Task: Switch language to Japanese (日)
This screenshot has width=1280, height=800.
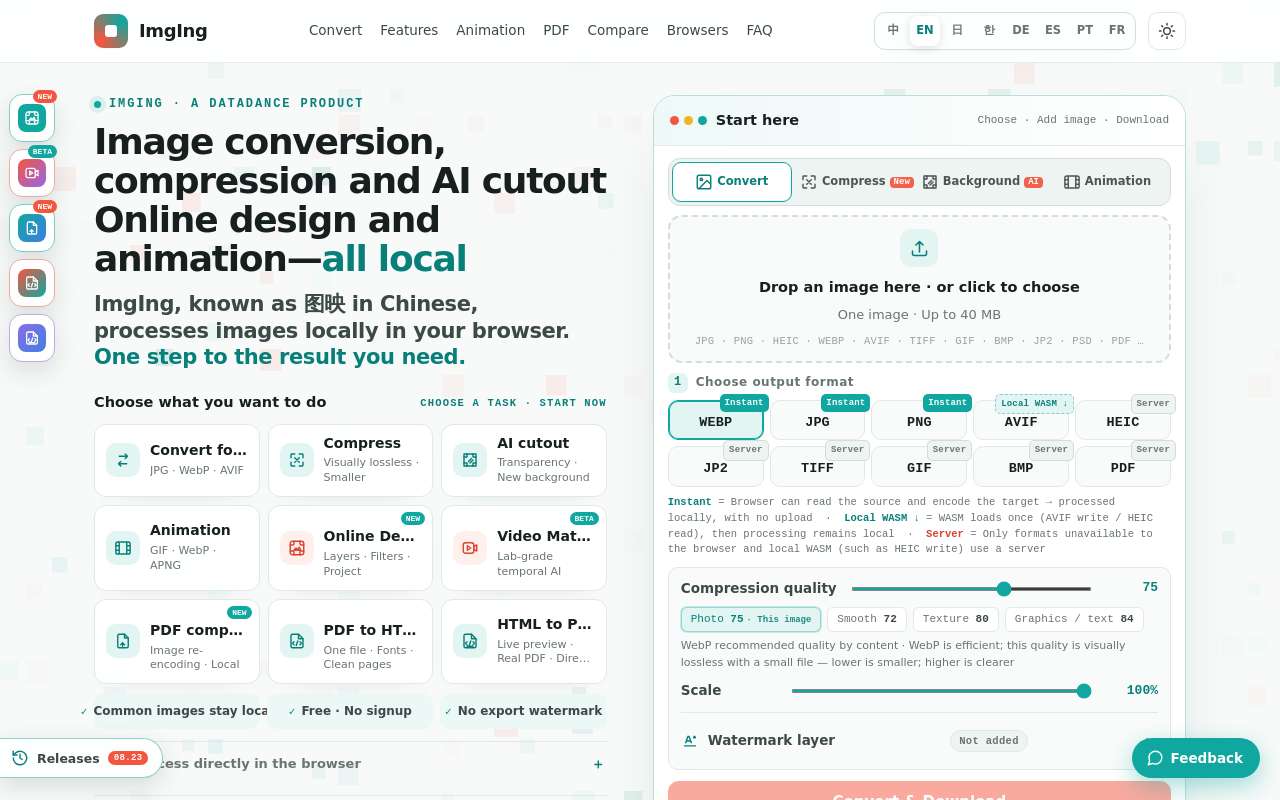Action: pyautogui.click(x=957, y=30)
